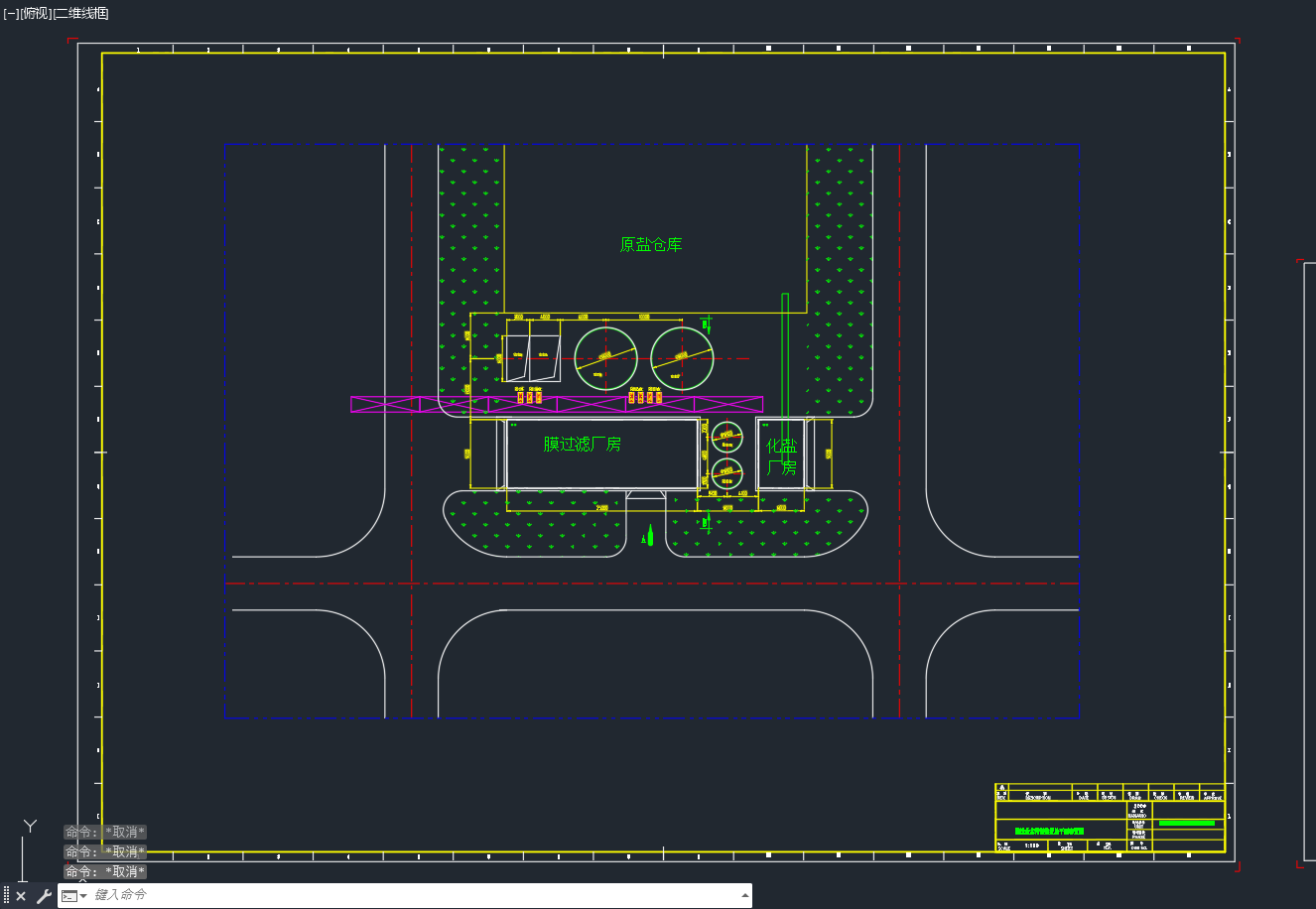Viewport: 1316px width, 909px height.
Task: Select the magenta pipe rack truss
Action: [x=557, y=404]
